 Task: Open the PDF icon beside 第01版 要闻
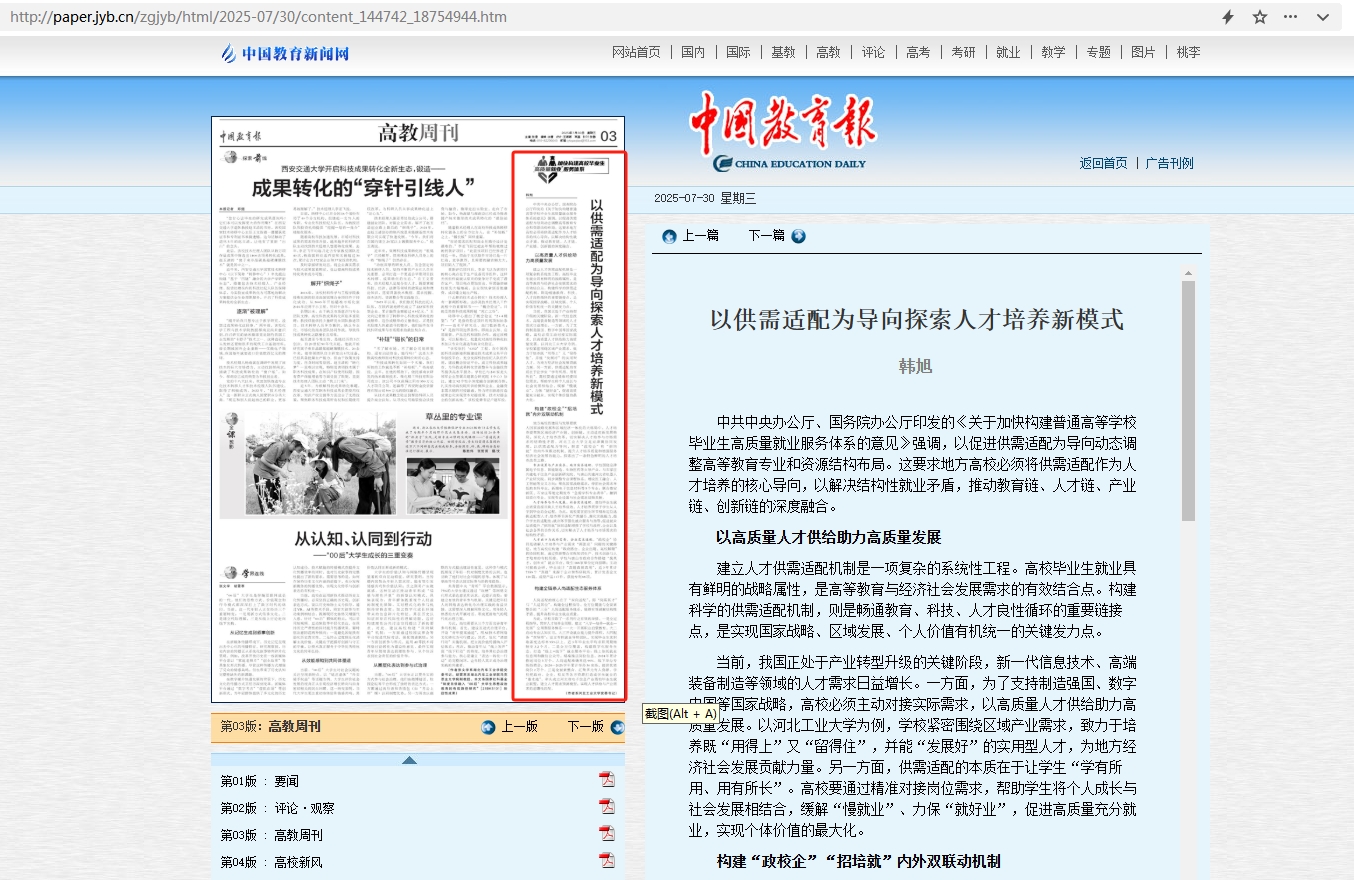pyautogui.click(x=608, y=780)
